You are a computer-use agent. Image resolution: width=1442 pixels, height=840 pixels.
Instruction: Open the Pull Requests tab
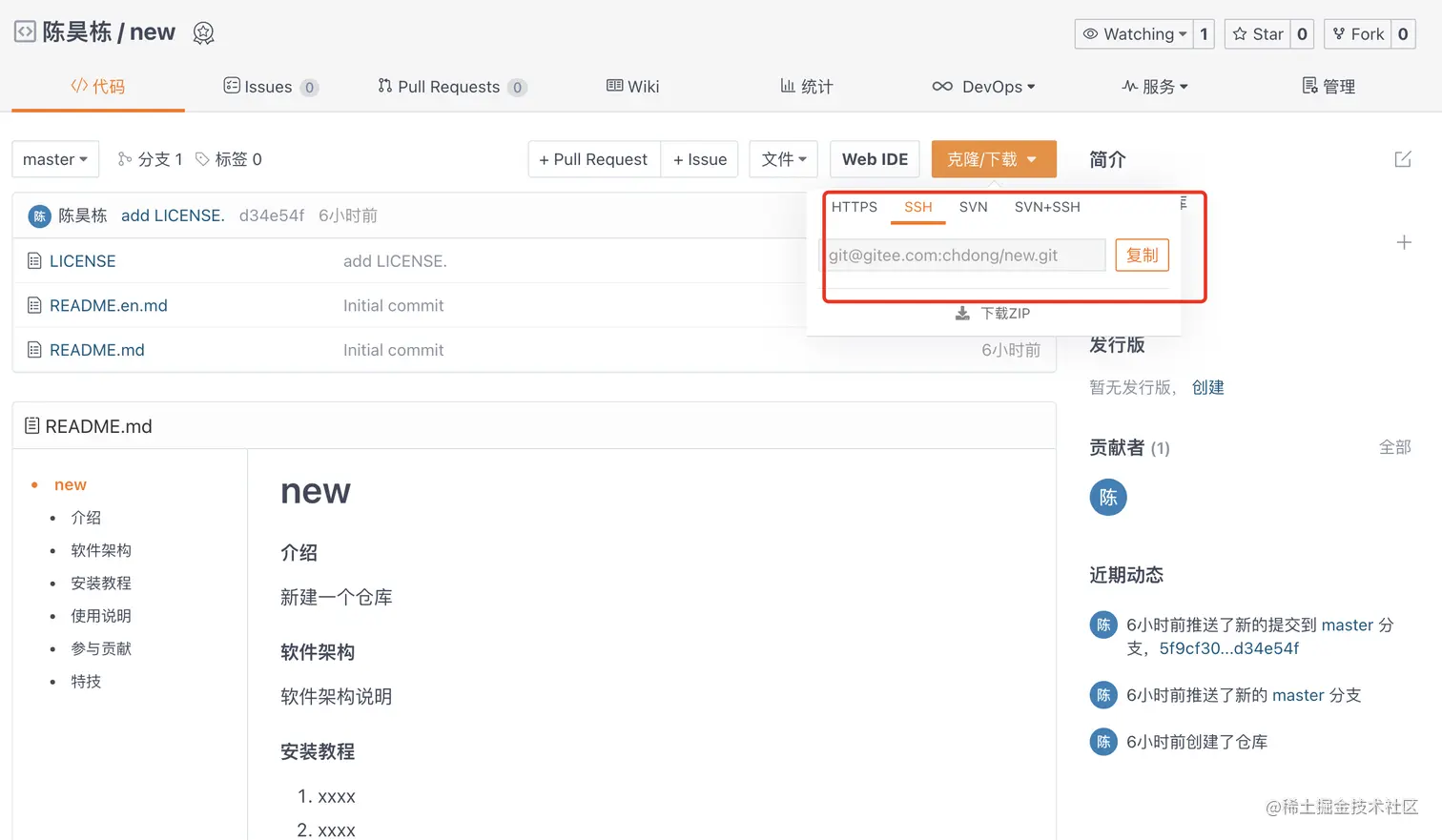point(452,87)
